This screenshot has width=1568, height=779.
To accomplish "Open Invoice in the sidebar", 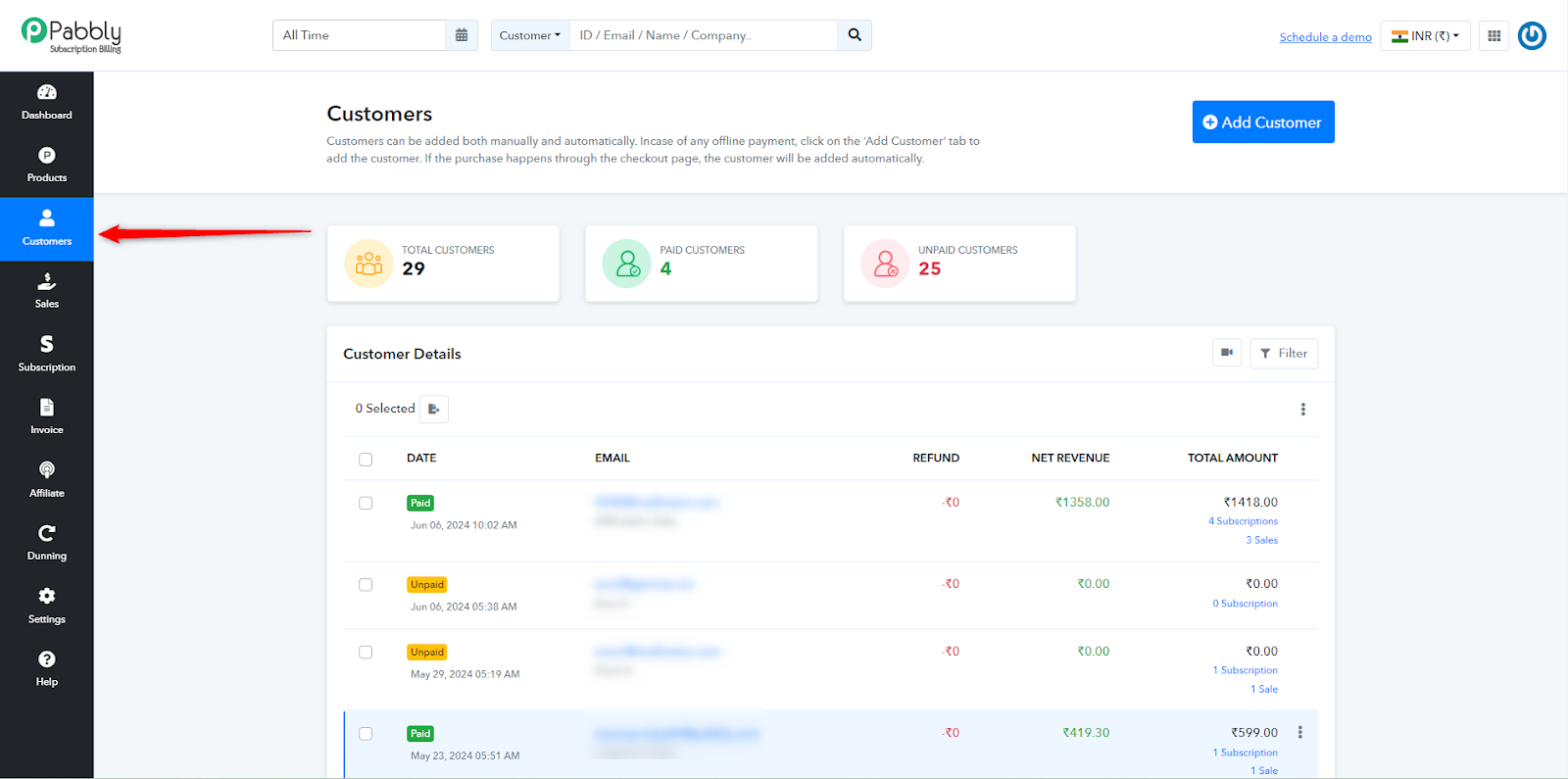I will click(x=47, y=418).
